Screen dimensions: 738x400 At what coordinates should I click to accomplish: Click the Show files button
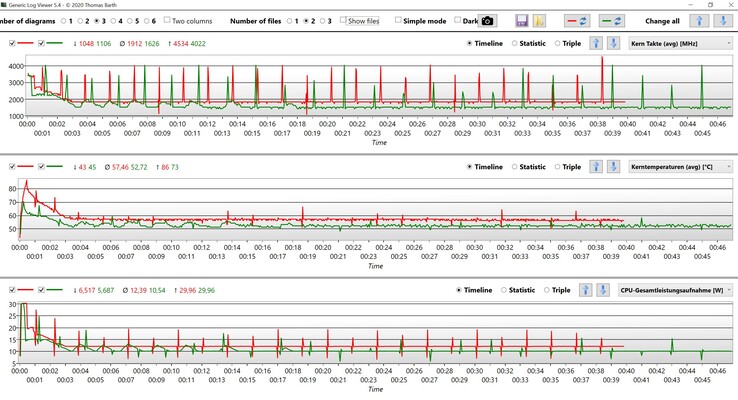coord(360,20)
